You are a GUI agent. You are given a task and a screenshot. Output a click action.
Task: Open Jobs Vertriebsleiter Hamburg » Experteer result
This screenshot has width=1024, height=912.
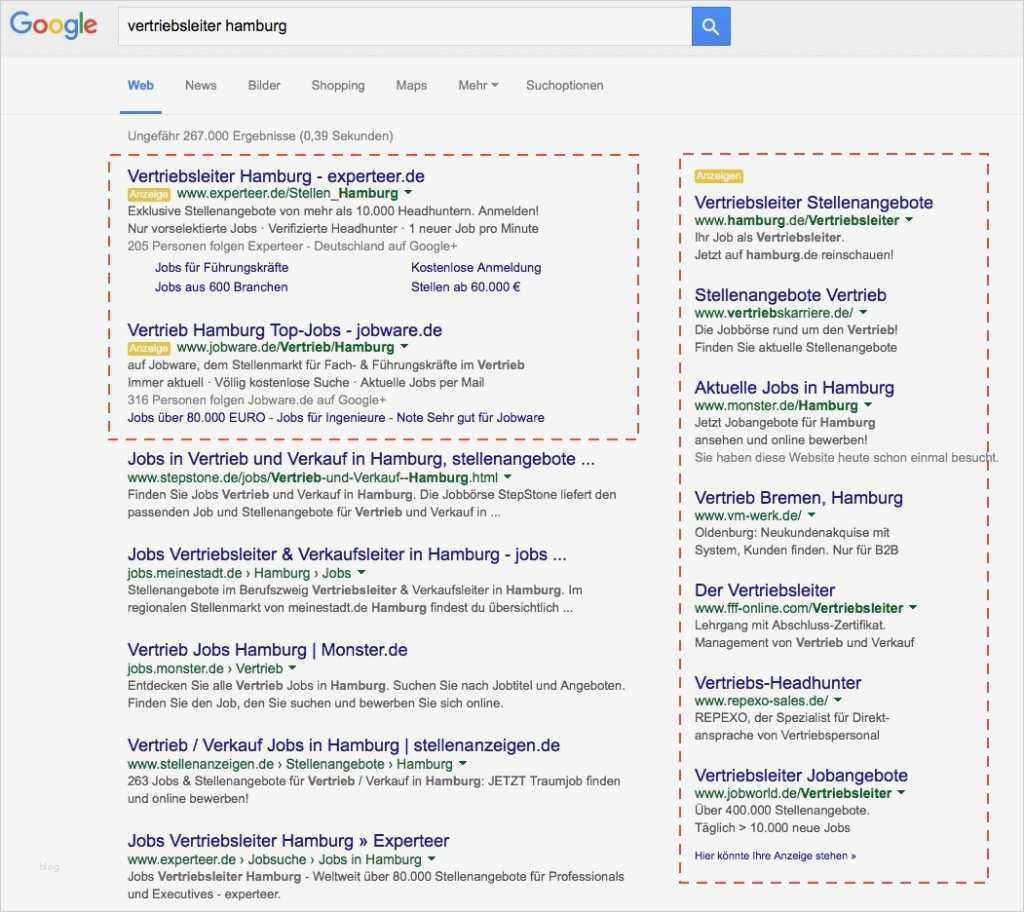pos(288,840)
